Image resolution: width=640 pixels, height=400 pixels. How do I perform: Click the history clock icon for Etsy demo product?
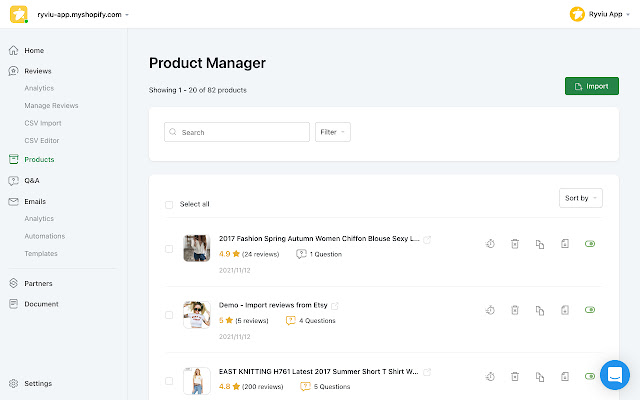point(490,310)
